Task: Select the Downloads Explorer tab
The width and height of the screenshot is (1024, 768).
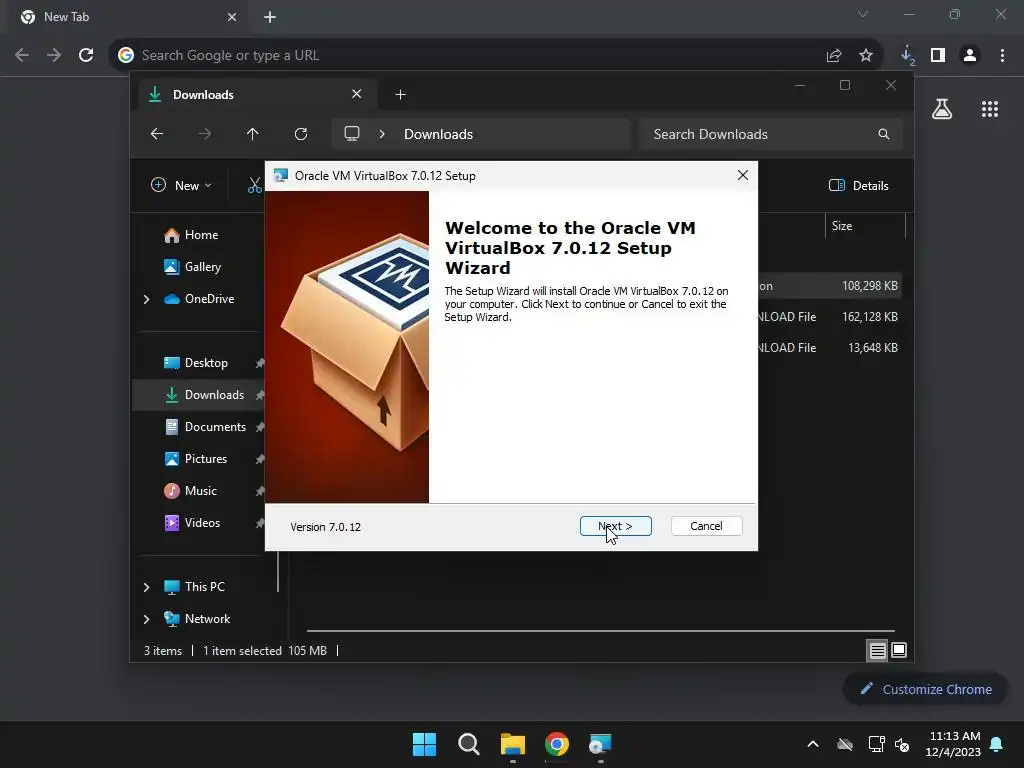Action: 257,95
